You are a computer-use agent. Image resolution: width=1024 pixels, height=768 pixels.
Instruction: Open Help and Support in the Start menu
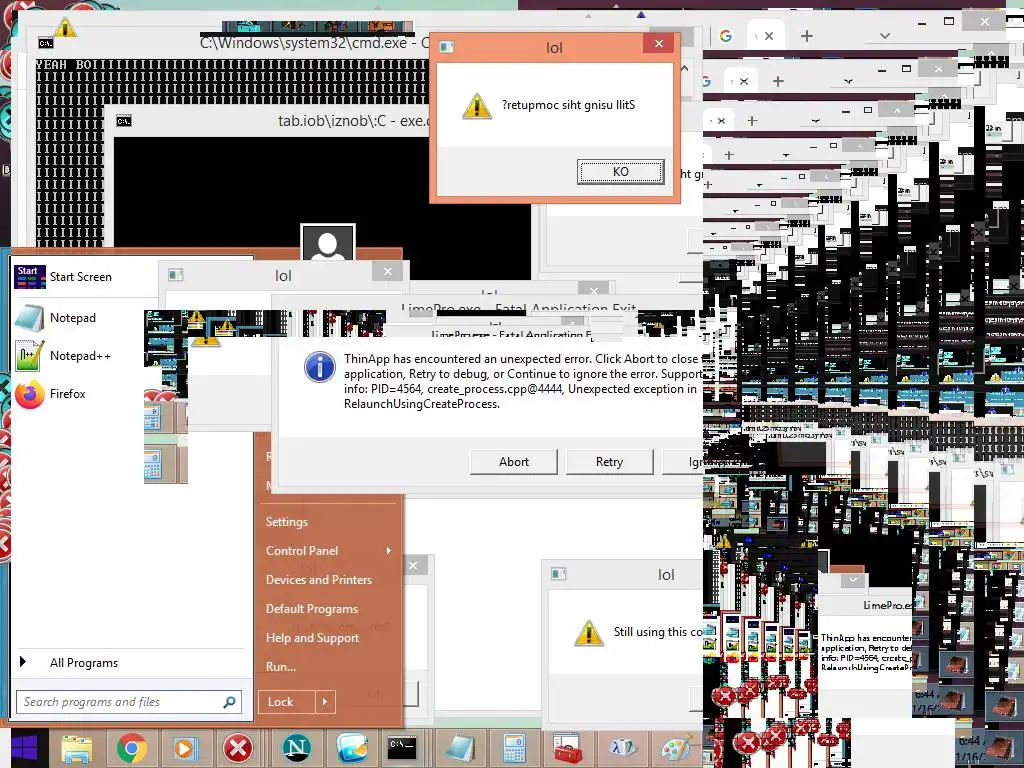pyautogui.click(x=312, y=637)
